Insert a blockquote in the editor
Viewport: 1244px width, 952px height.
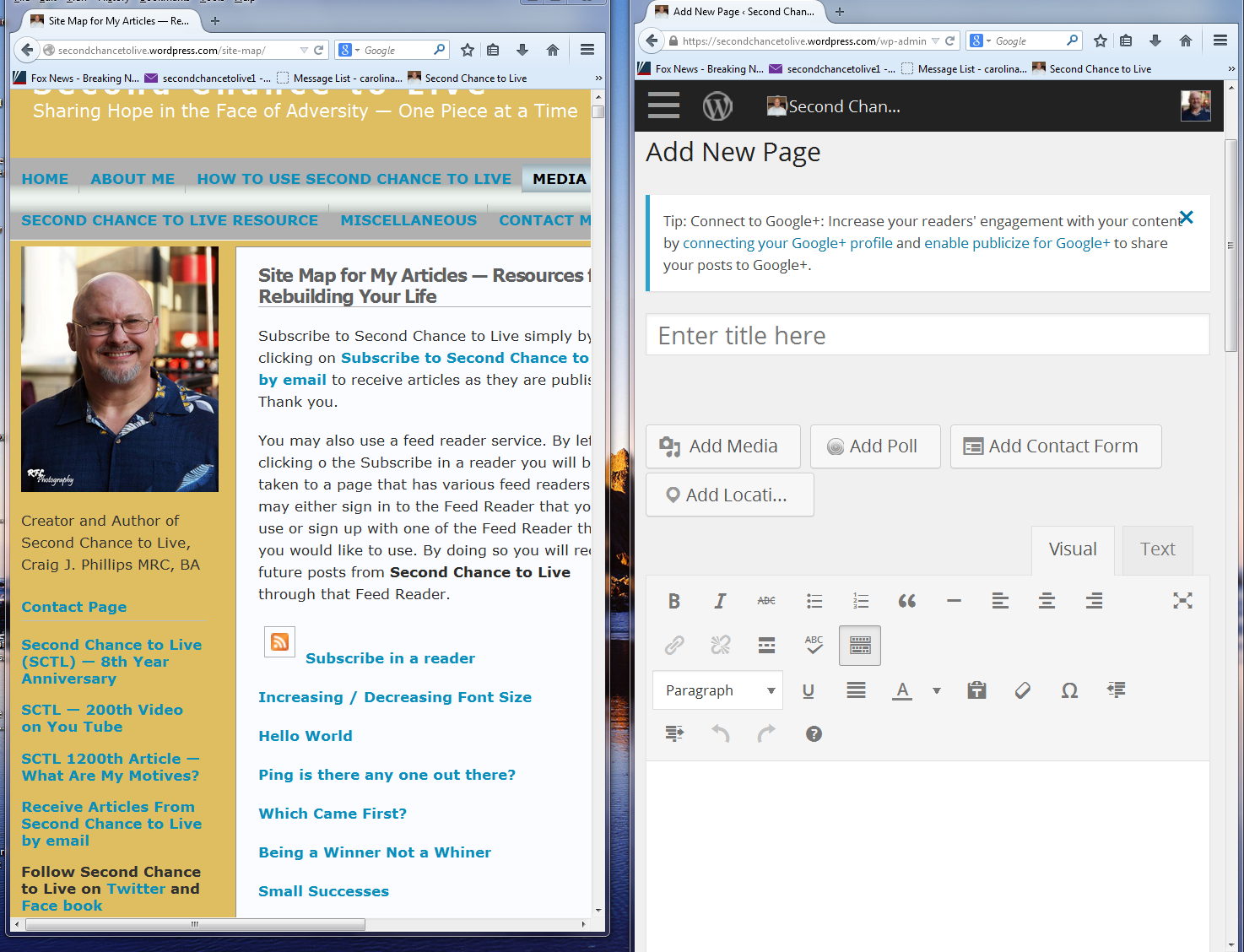(x=906, y=601)
